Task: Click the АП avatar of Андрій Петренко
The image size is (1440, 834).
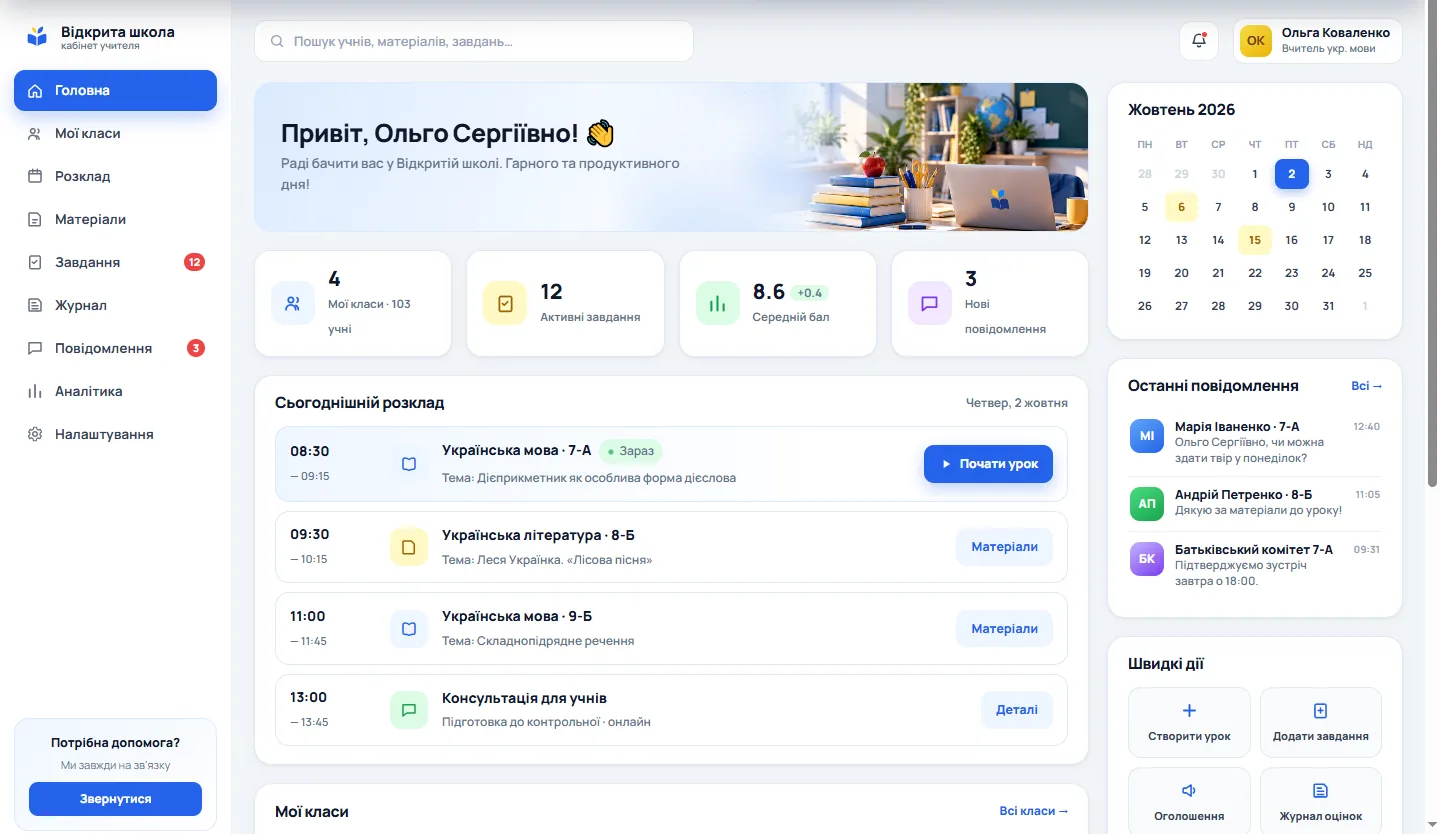Action: pos(1147,504)
